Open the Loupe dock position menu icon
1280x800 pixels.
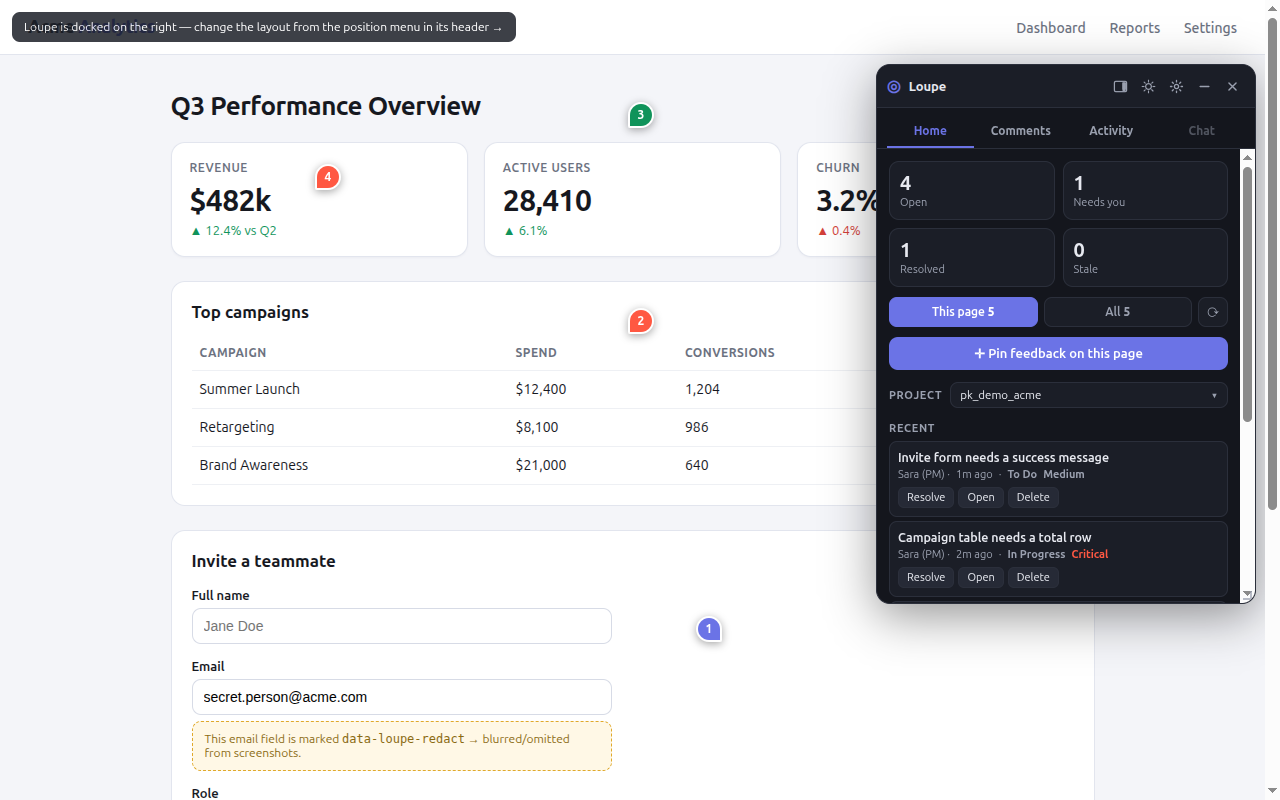click(x=1120, y=87)
